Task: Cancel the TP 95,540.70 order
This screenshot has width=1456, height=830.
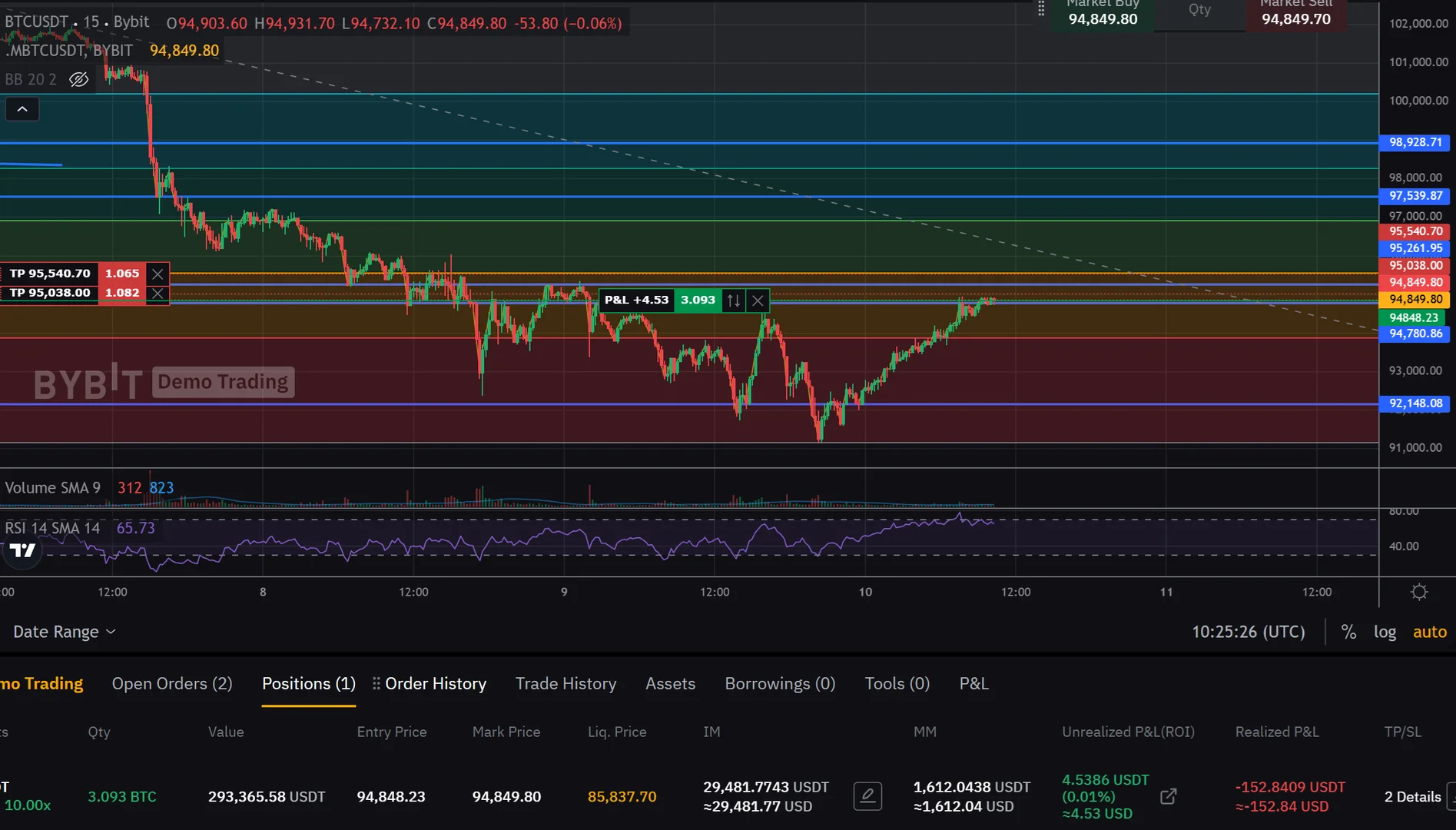Action: coord(158,274)
